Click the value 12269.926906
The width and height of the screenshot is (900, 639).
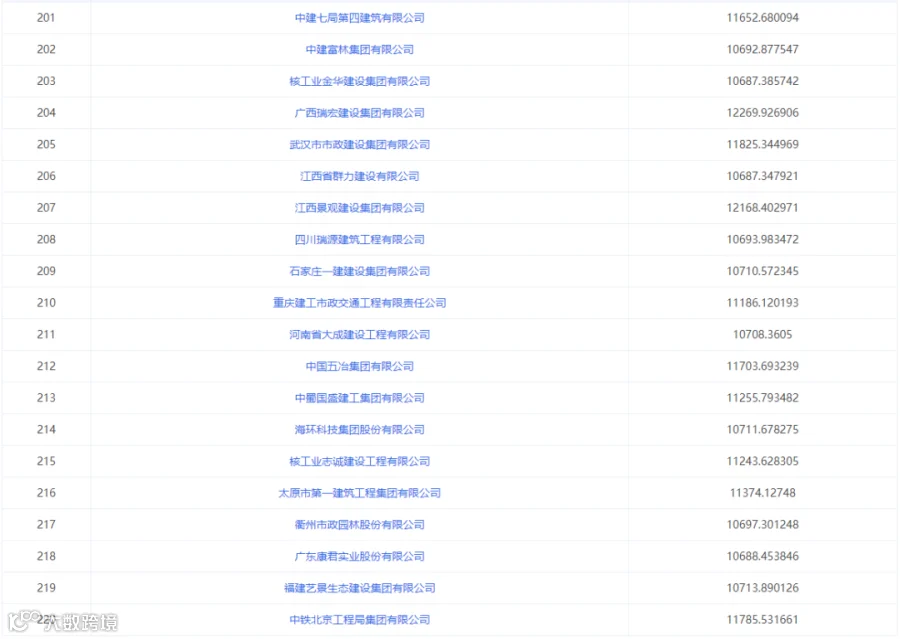click(x=762, y=113)
